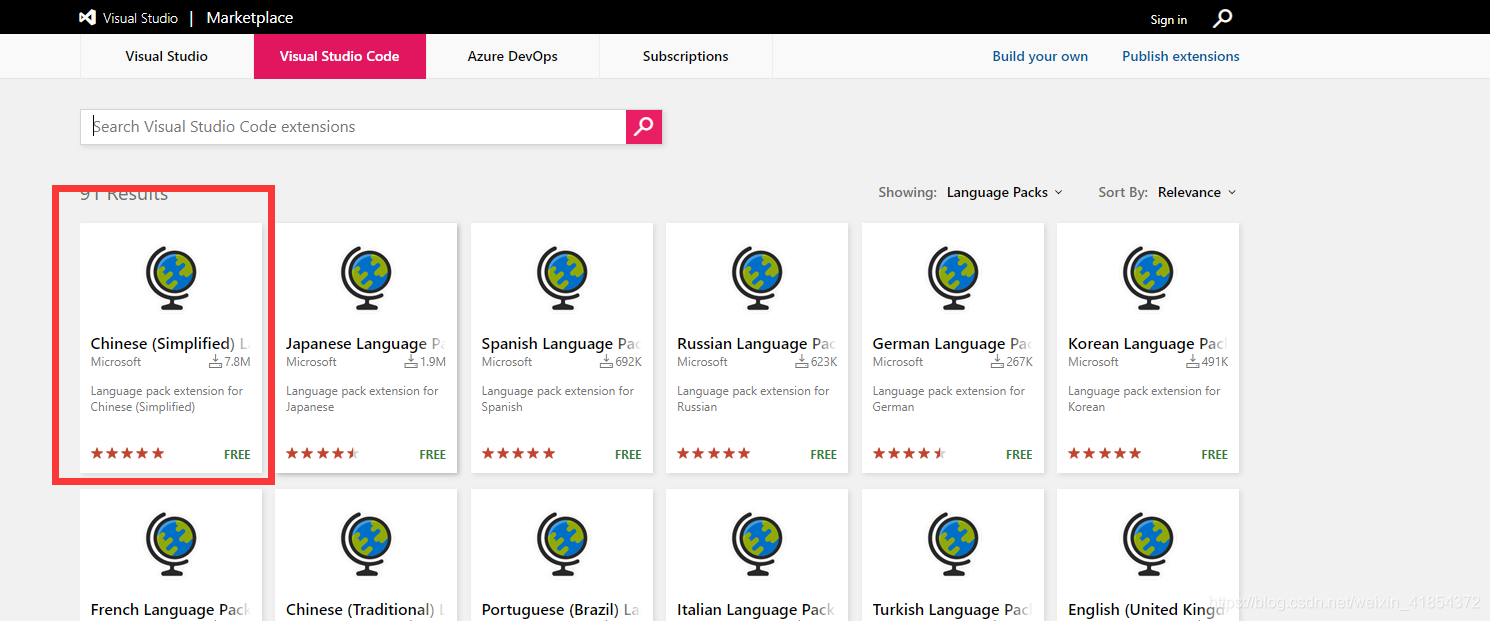The height and width of the screenshot is (621, 1490).
Task: Click the Russian Language Pack star rating
Action: (713, 453)
